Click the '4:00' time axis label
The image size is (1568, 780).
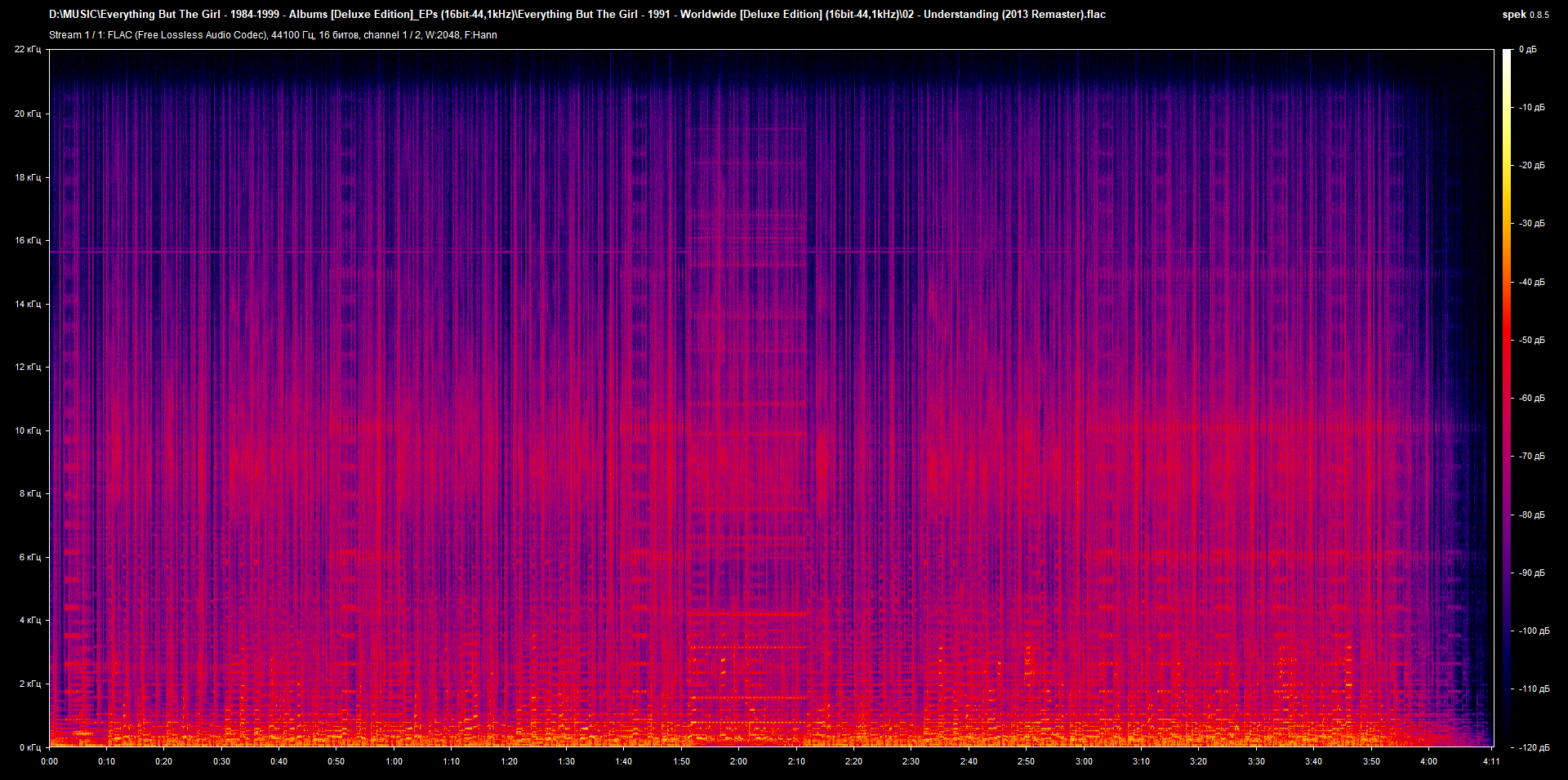click(x=1429, y=761)
